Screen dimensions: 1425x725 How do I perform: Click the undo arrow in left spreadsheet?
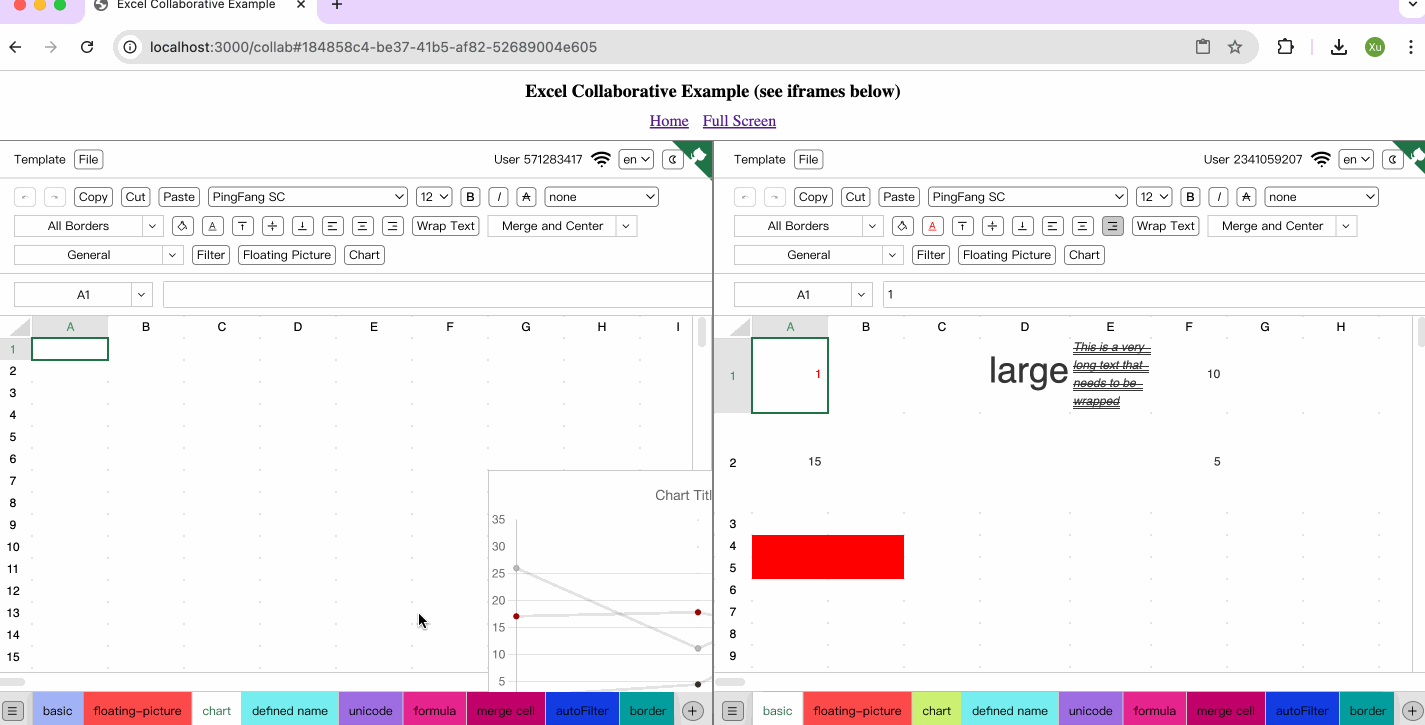click(25, 197)
